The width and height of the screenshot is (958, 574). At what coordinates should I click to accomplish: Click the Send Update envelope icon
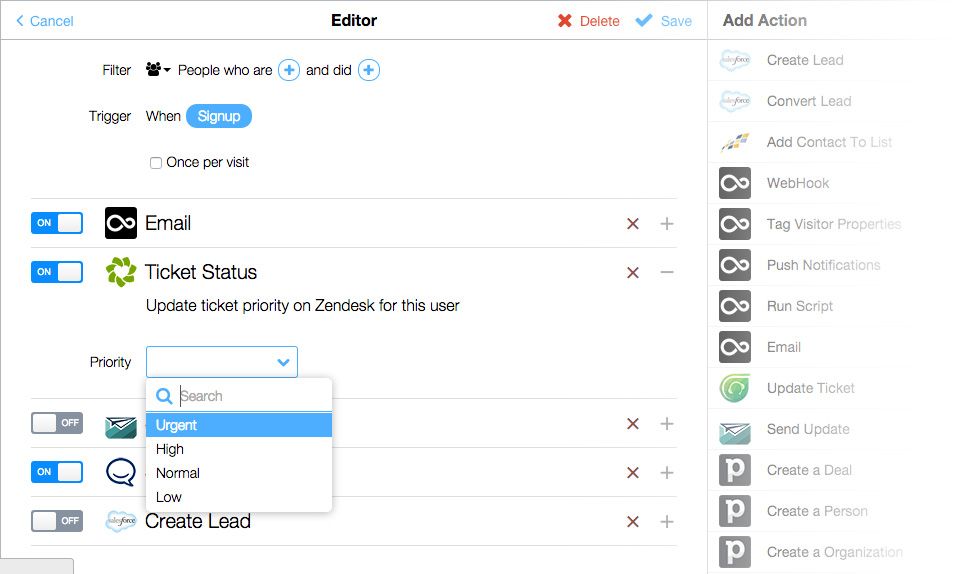(735, 429)
